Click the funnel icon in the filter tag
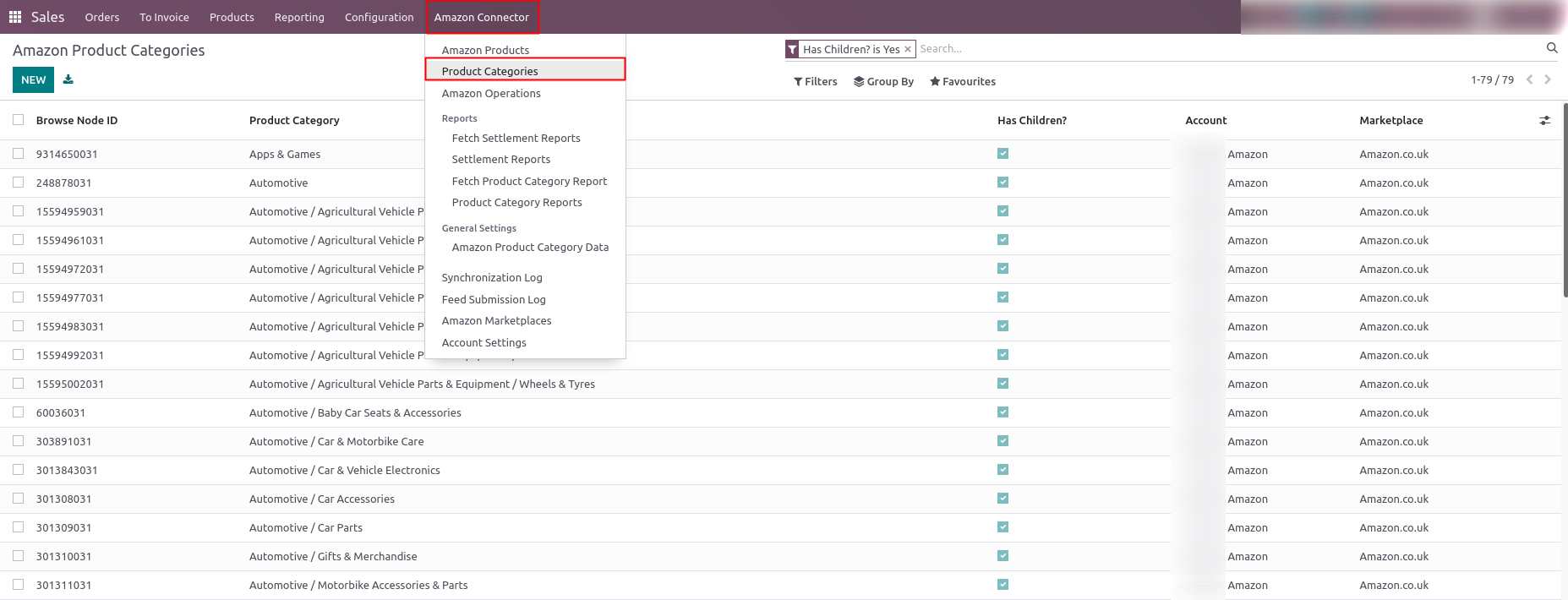1568x600 pixels. click(x=792, y=49)
